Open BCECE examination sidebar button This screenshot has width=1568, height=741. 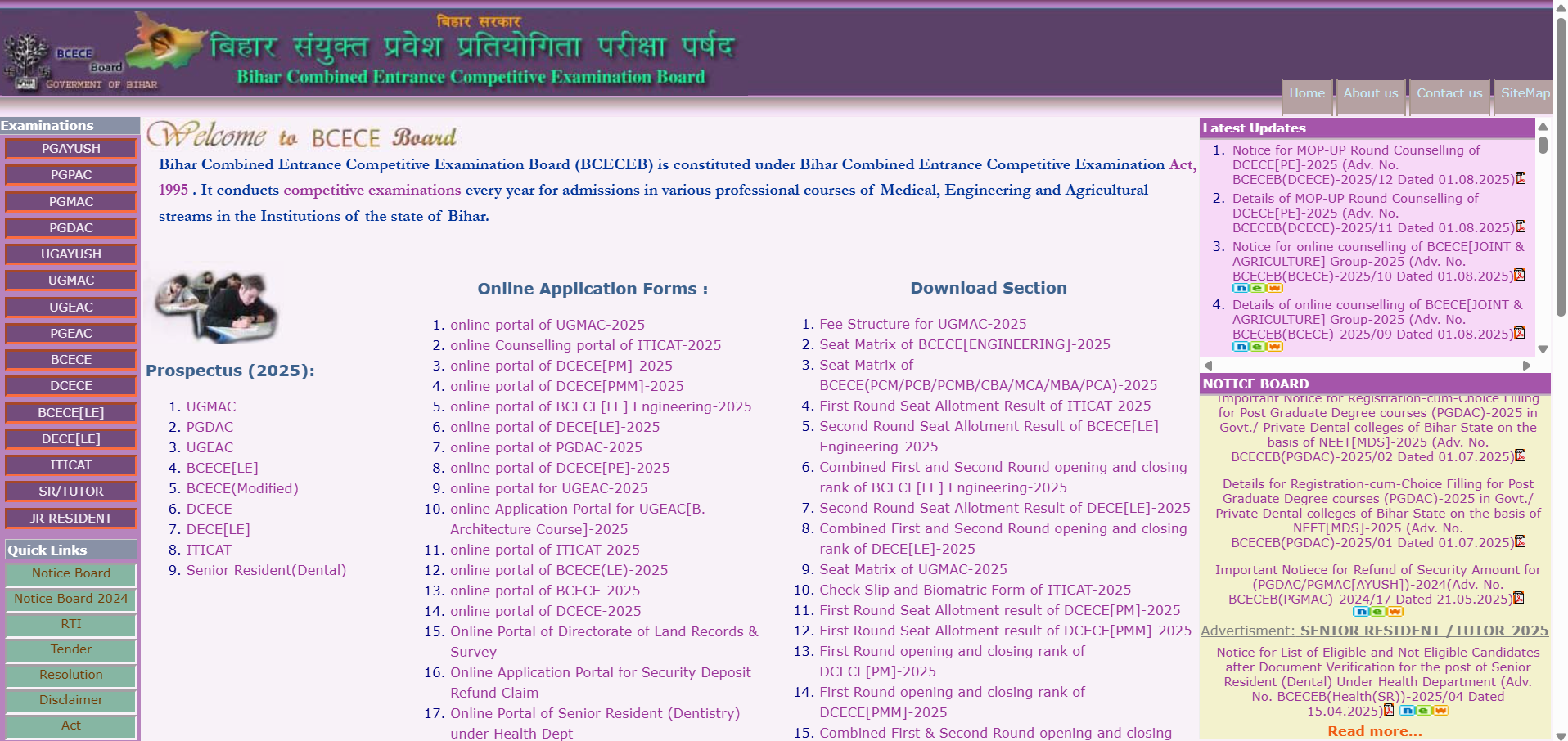point(71,360)
